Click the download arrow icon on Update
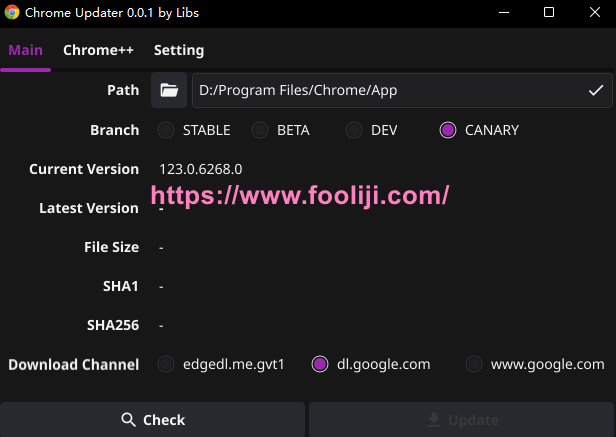Image resolution: width=616 pixels, height=437 pixels. [x=433, y=420]
